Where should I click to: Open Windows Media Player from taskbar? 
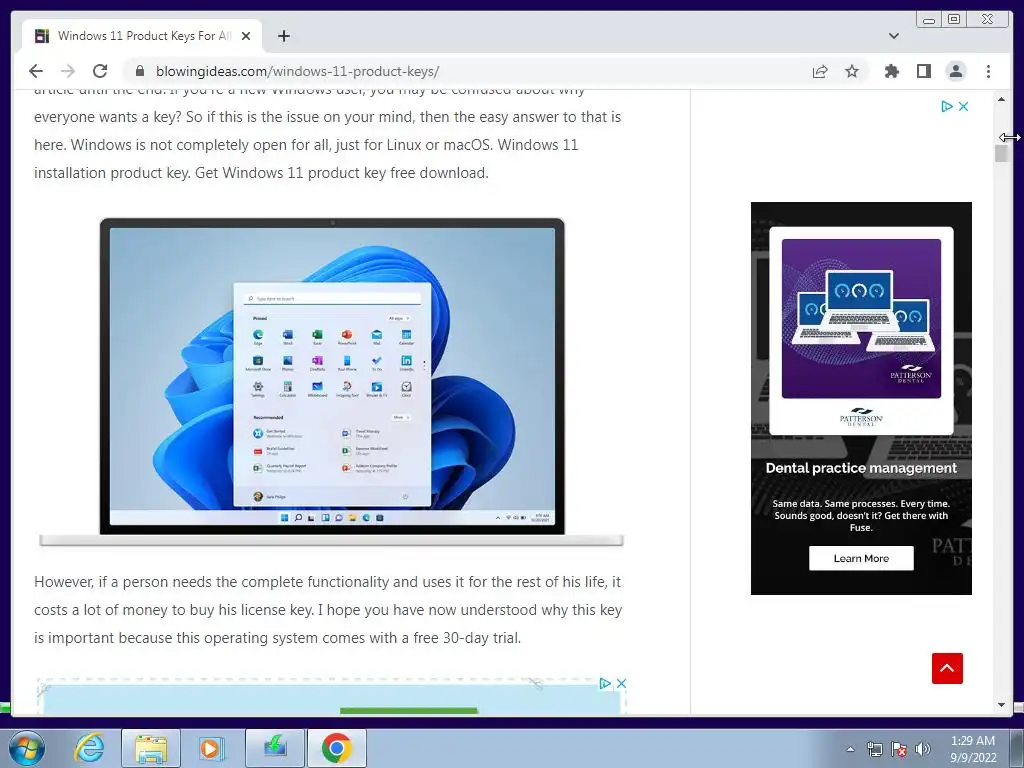tap(212, 748)
